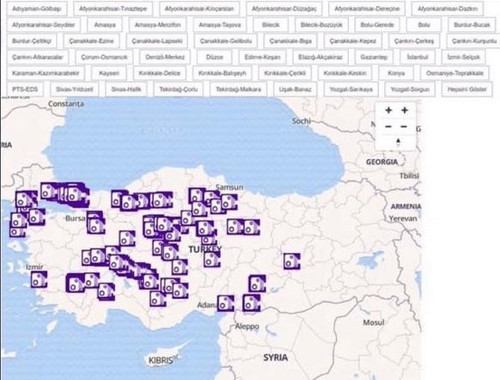Viewport: 500px width, 380px height.
Task: Filter map to Adıyaman-Gölbaşı
Action: tap(37, 9)
